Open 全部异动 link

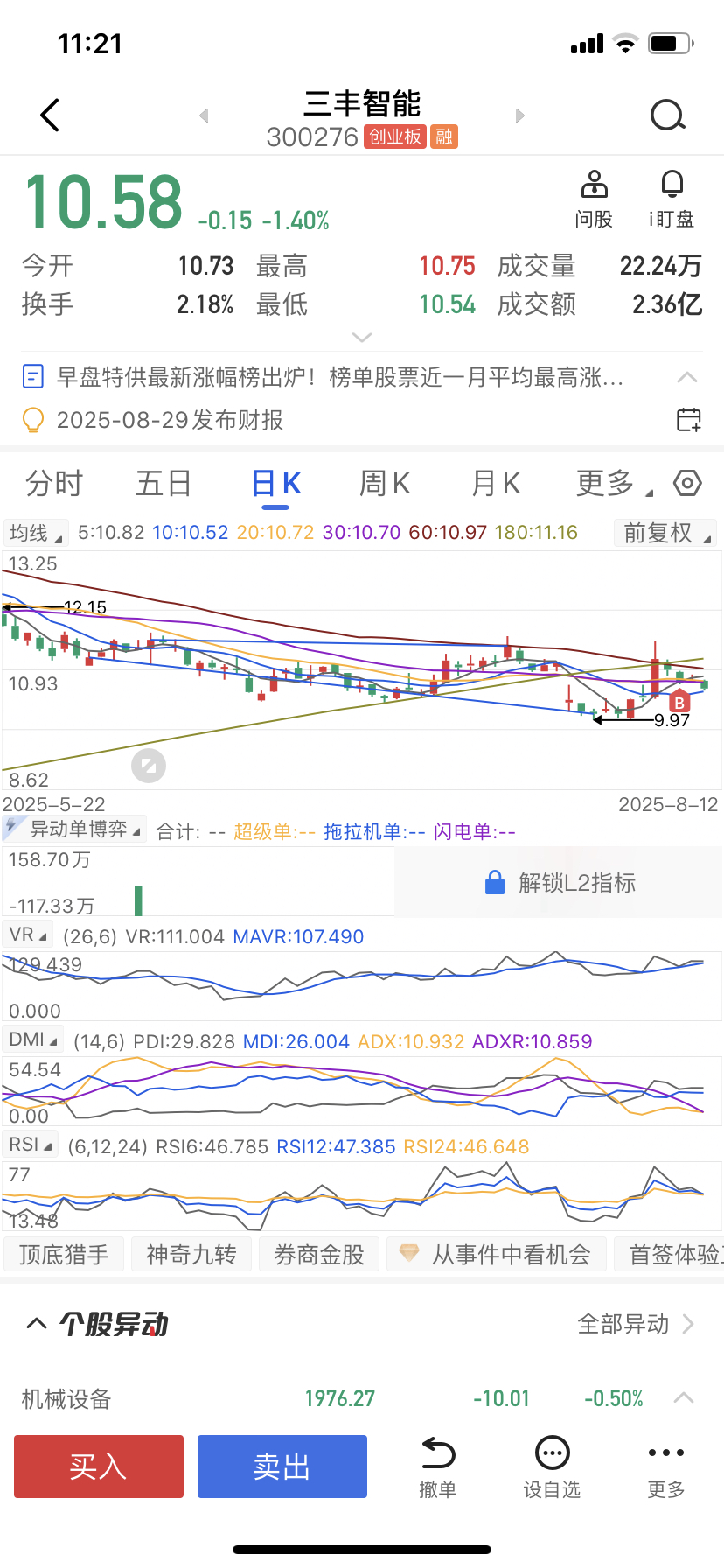coord(636,1324)
